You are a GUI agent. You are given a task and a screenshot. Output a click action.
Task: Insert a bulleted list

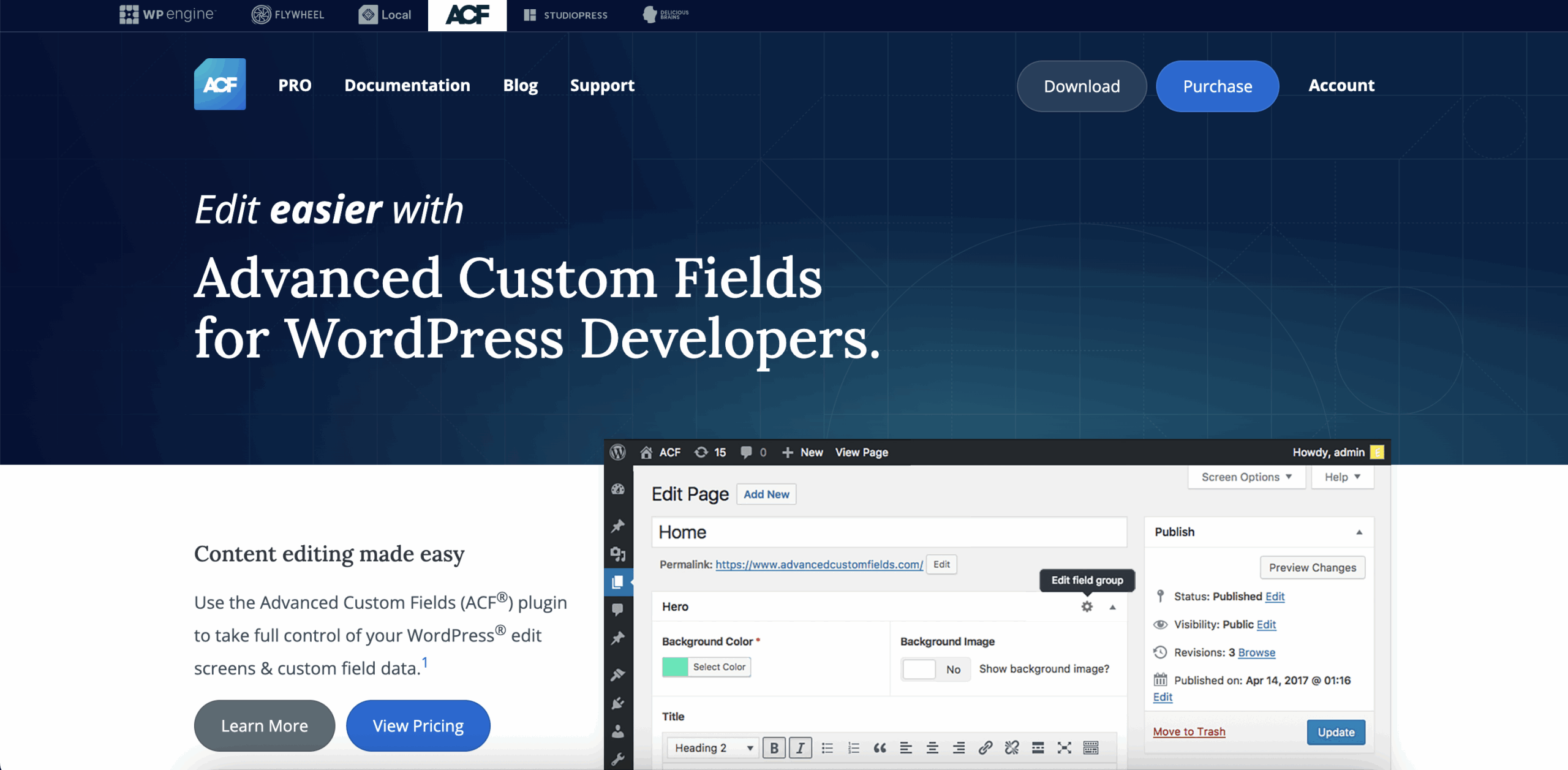point(827,747)
